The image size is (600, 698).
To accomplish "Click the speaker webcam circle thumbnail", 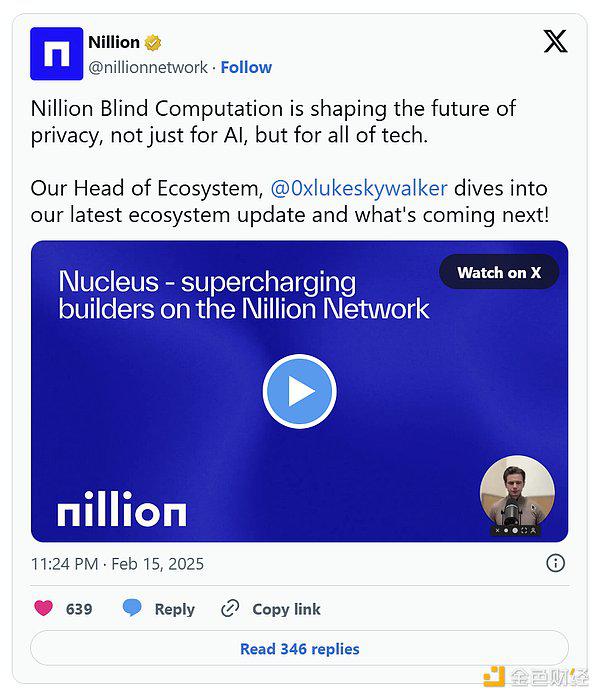I will pyautogui.click(x=517, y=492).
